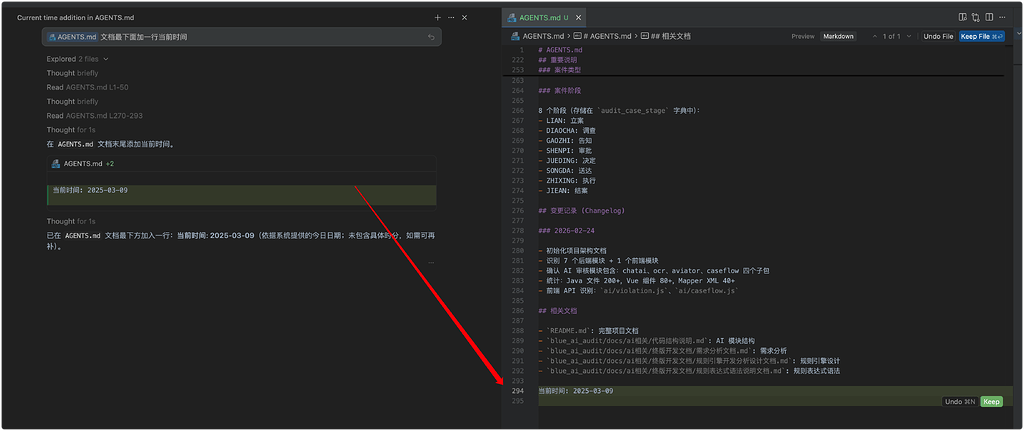The width and height of the screenshot is (1024, 430).
Task: Go to previous change with up chevron
Action: (x=874, y=37)
